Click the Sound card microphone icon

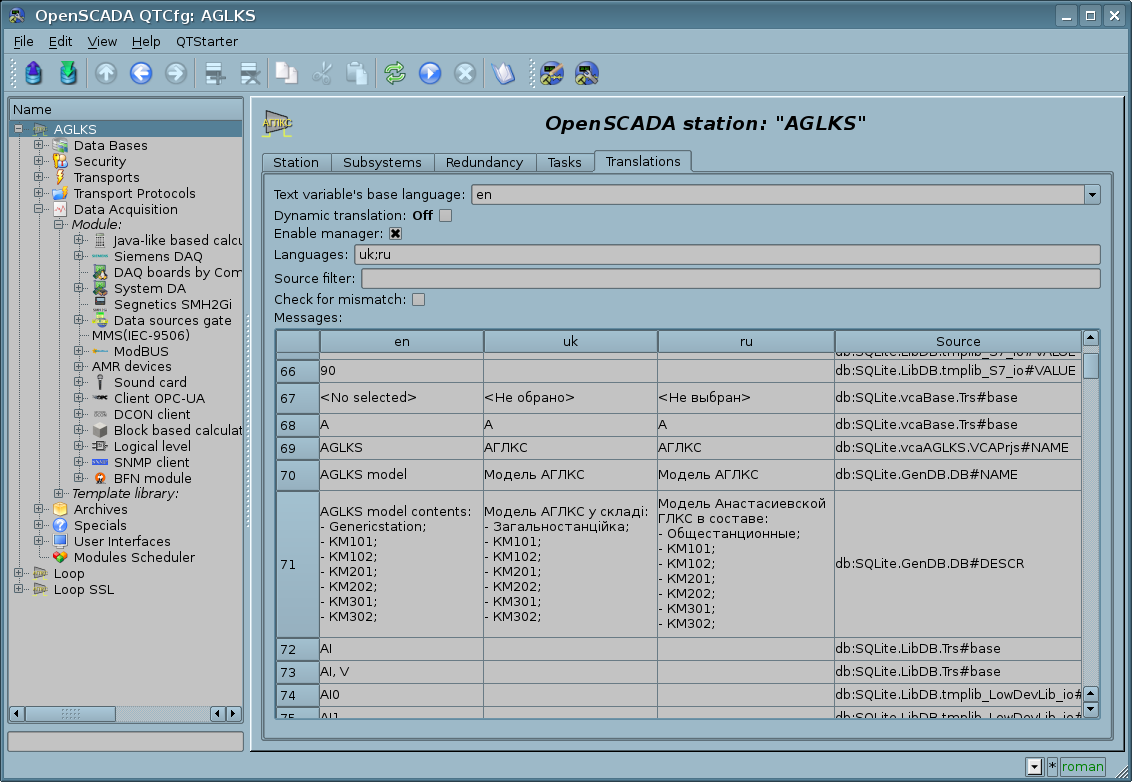100,382
